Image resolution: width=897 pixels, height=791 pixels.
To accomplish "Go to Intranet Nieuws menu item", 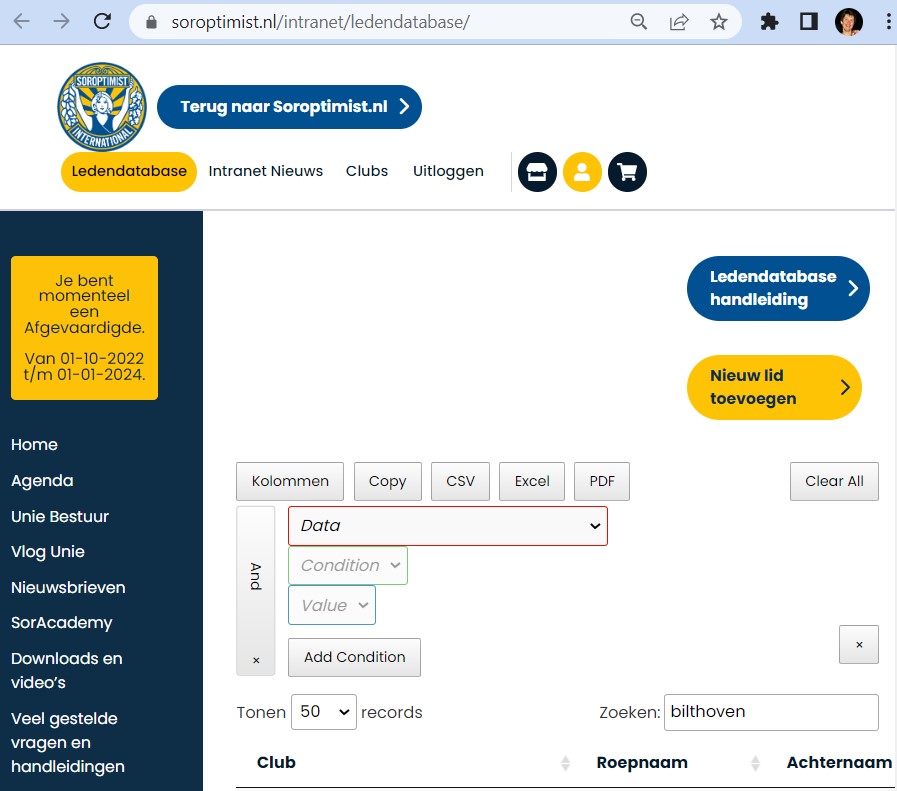I will 266,171.
